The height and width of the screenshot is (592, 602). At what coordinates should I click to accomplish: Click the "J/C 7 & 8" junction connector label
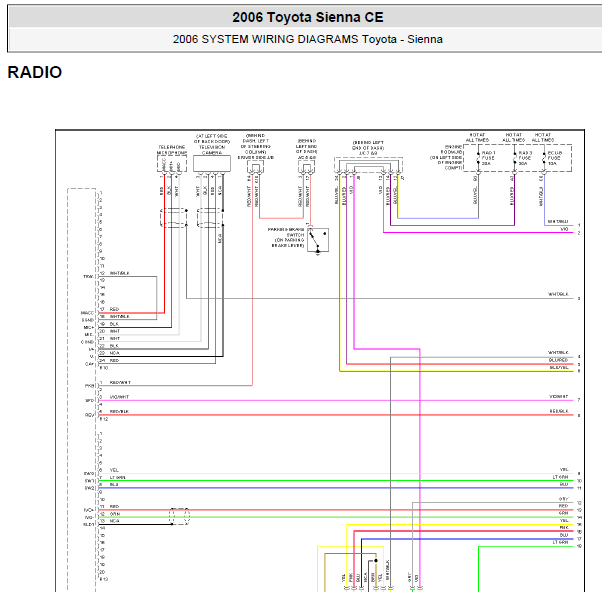tap(368, 153)
